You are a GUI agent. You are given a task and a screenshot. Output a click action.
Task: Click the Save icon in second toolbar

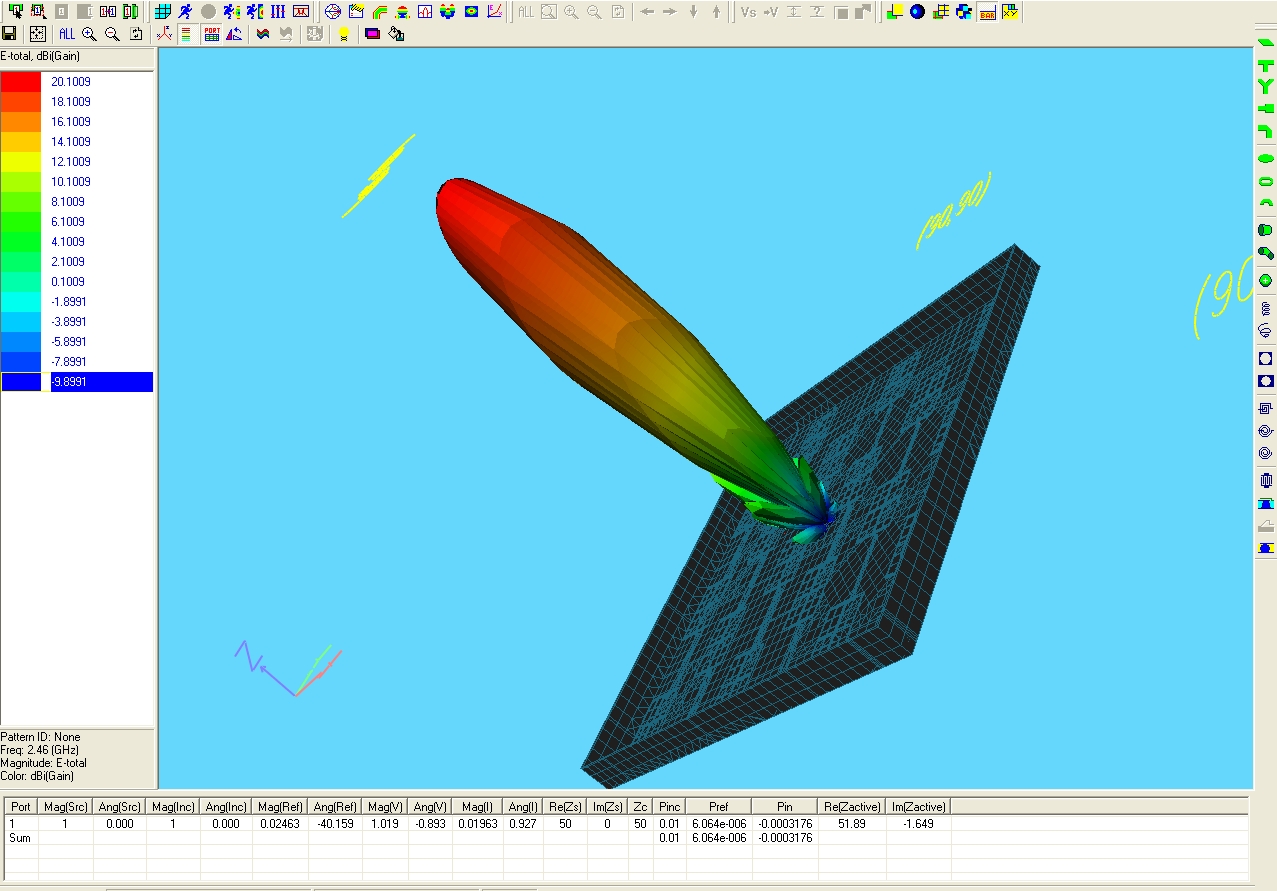point(9,33)
